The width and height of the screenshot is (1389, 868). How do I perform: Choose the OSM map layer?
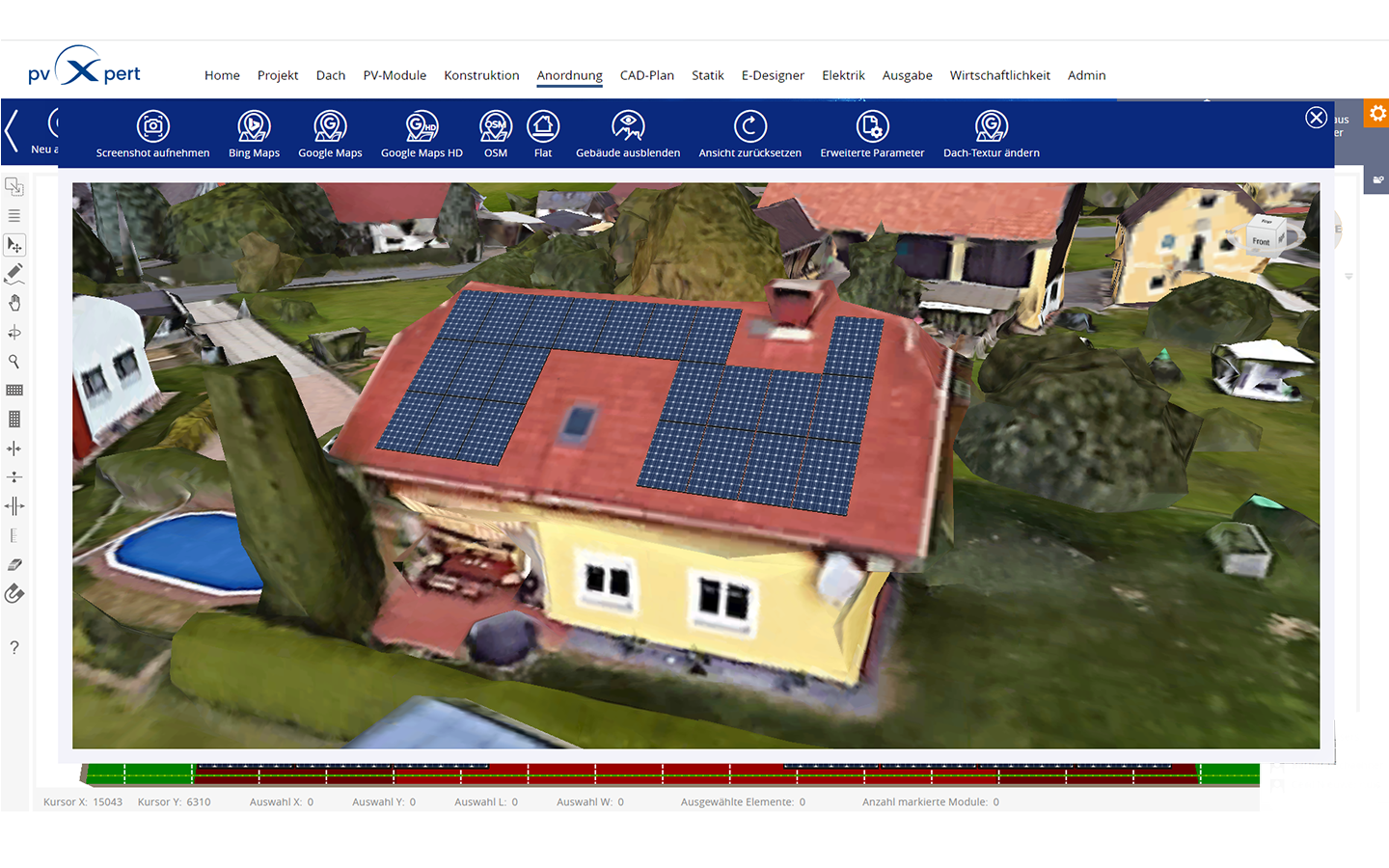(495, 127)
